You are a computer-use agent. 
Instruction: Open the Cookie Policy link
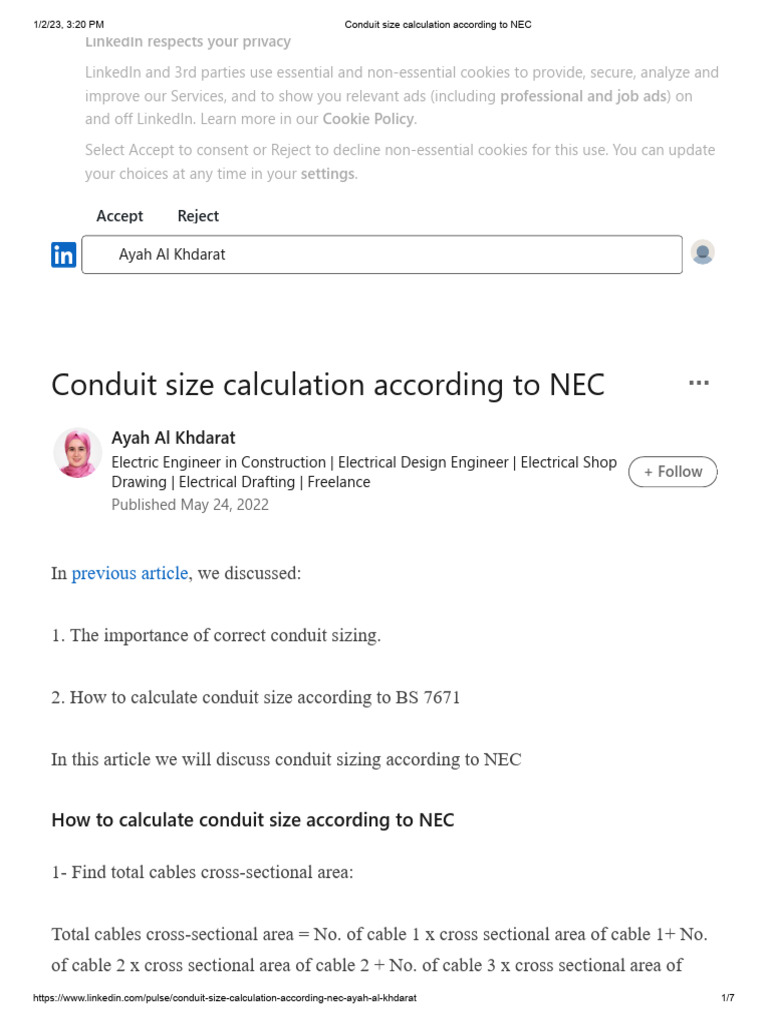(369, 119)
